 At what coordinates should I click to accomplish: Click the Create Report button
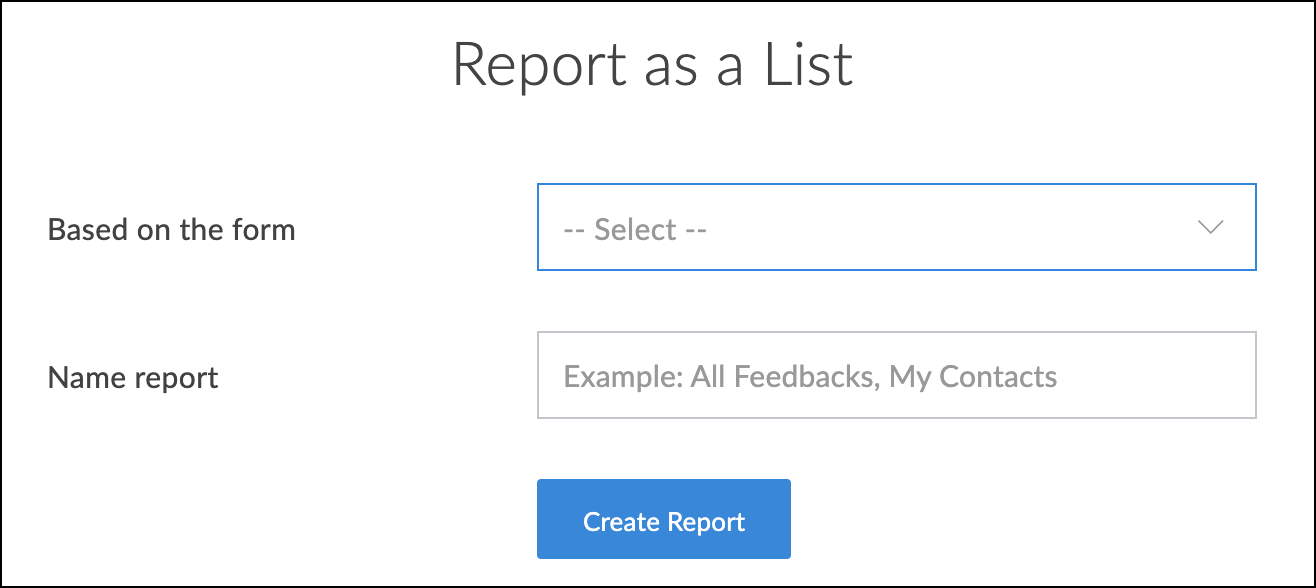point(664,519)
